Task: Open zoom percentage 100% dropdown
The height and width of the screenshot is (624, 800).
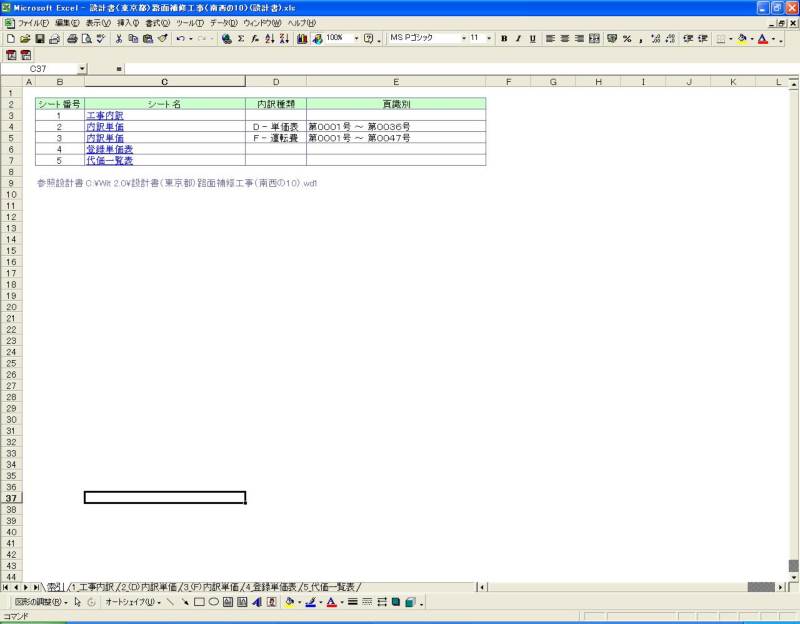Action: click(x=356, y=38)
